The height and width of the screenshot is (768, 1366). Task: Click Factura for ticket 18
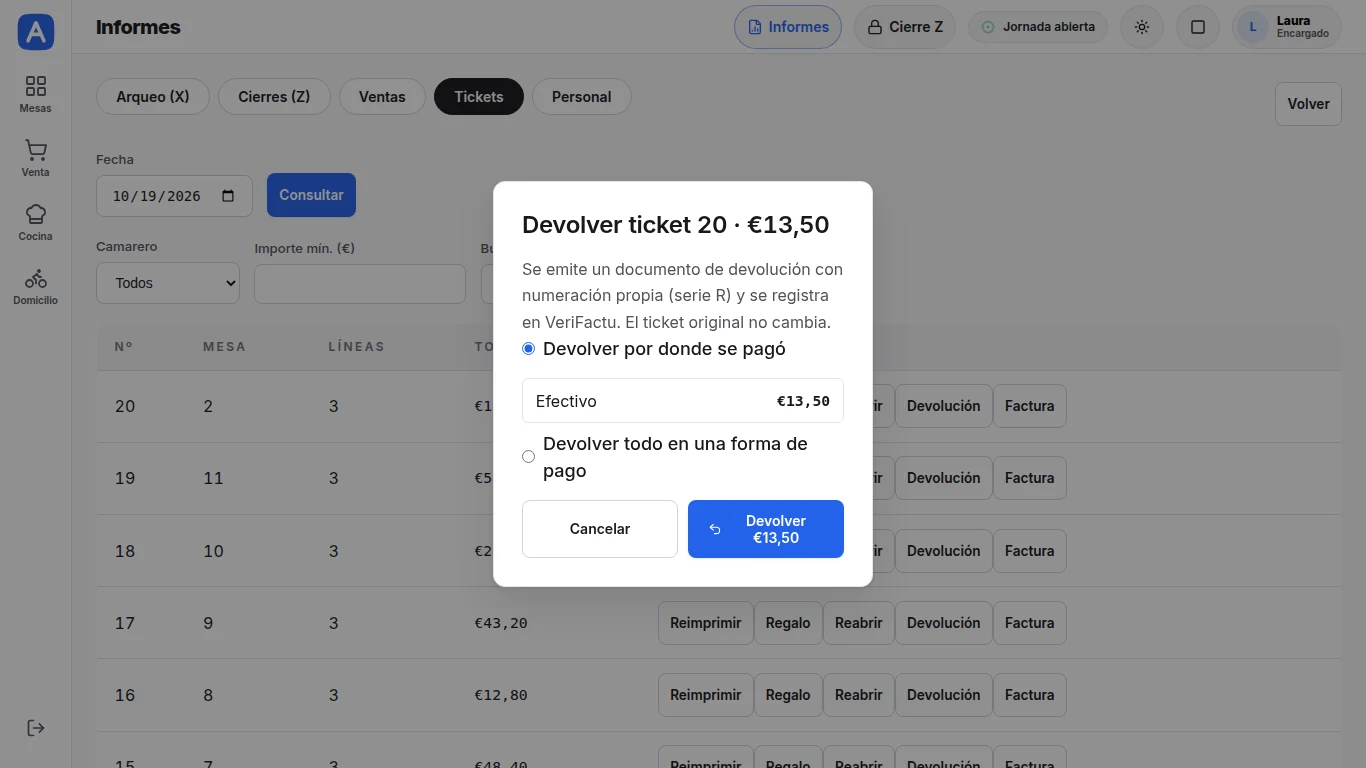1030,551
